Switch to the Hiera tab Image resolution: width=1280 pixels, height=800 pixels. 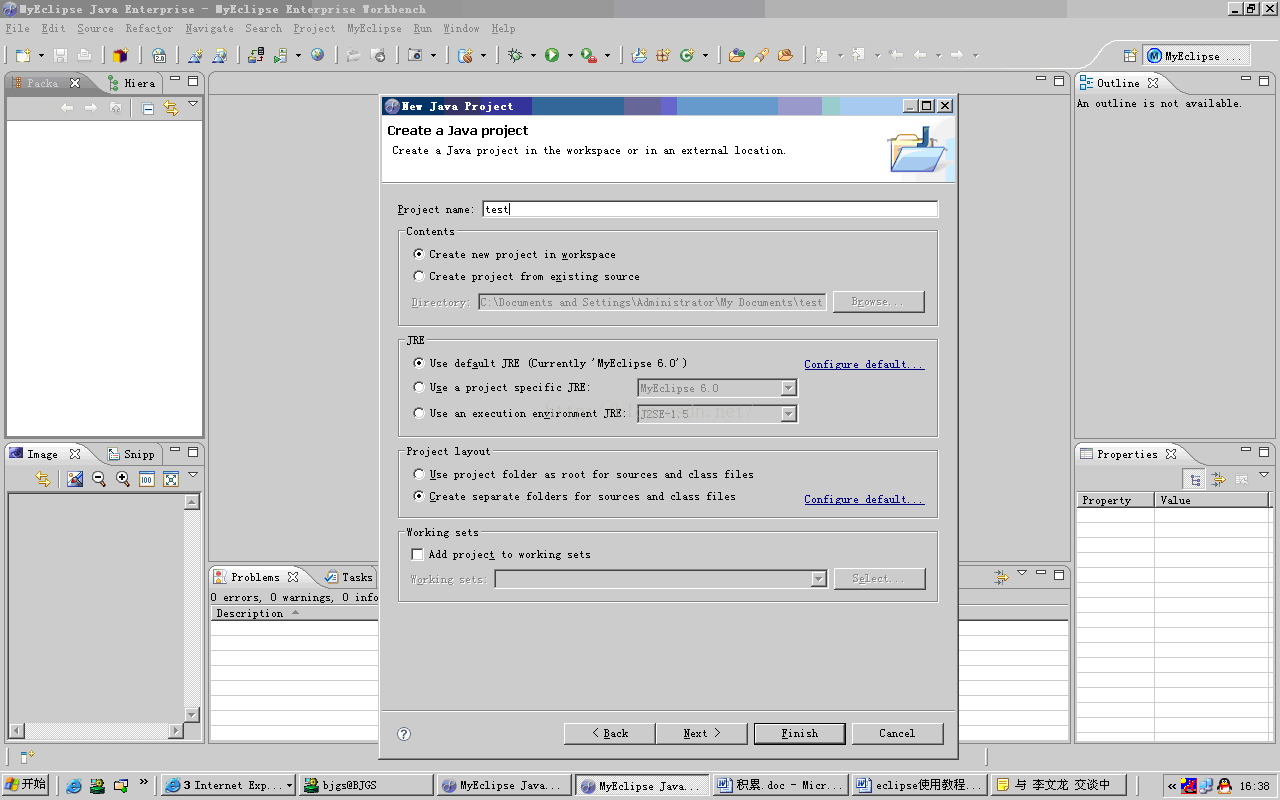[131, 83]
